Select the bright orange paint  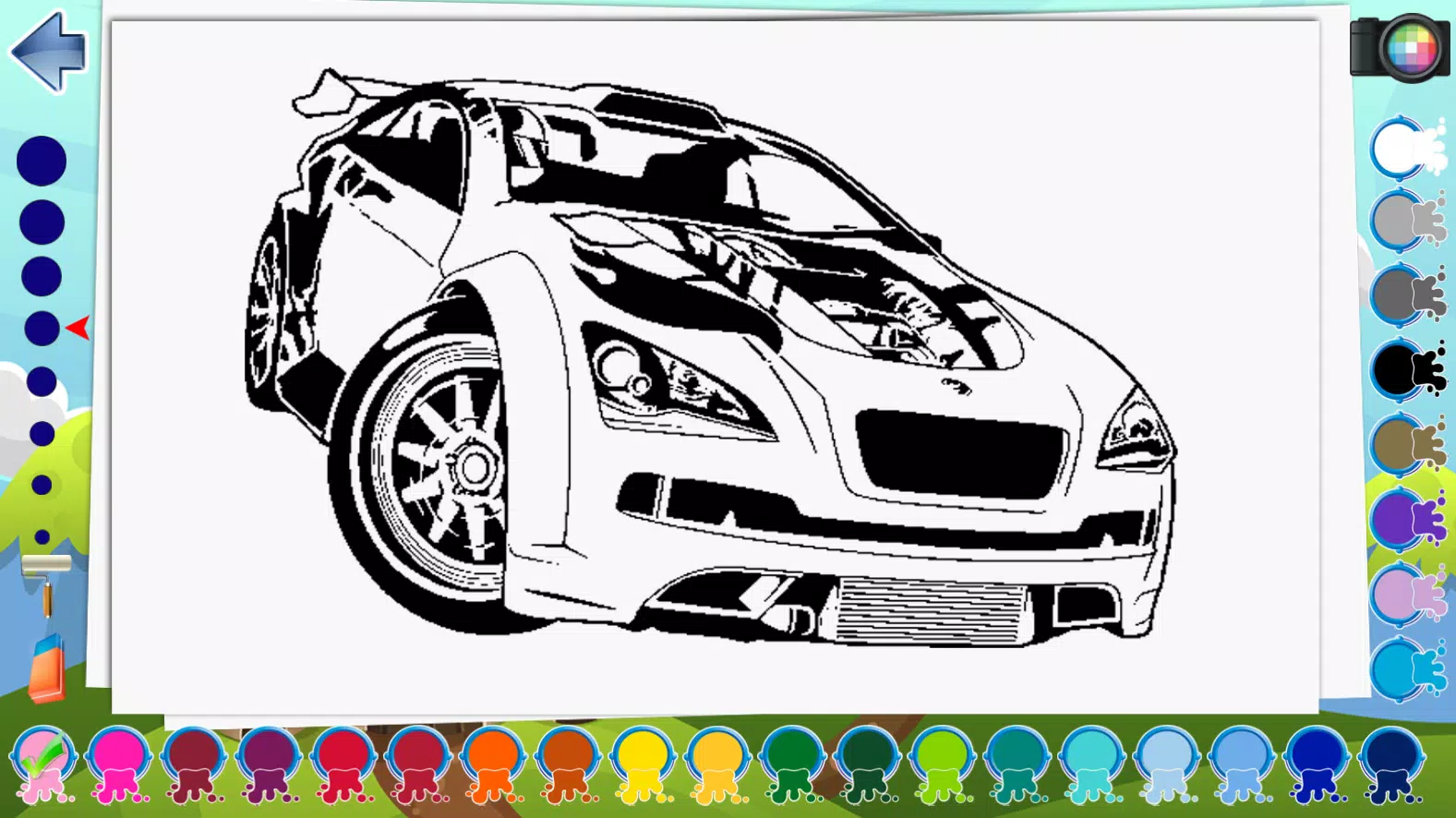(492, 764)
